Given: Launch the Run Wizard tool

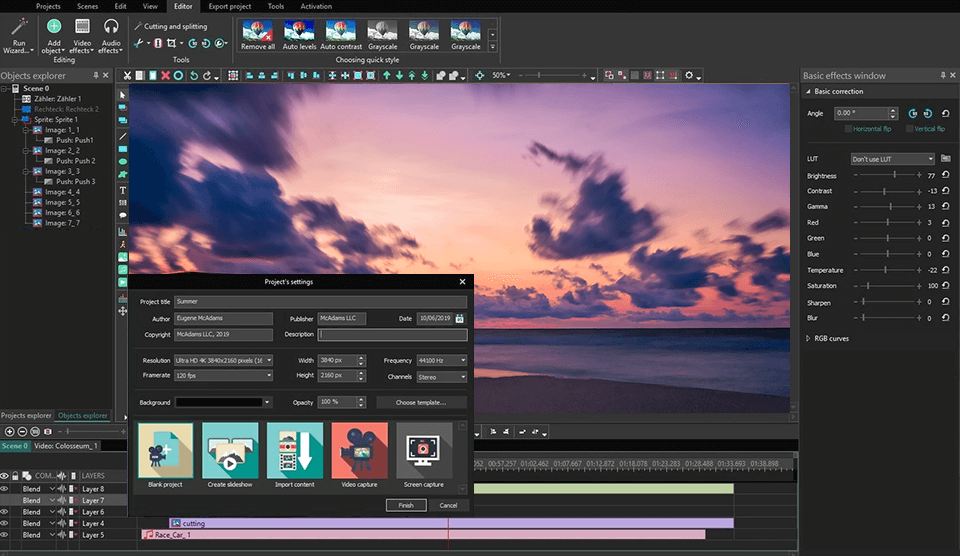Looking at the screenshot, I should [x=18, y=28].
